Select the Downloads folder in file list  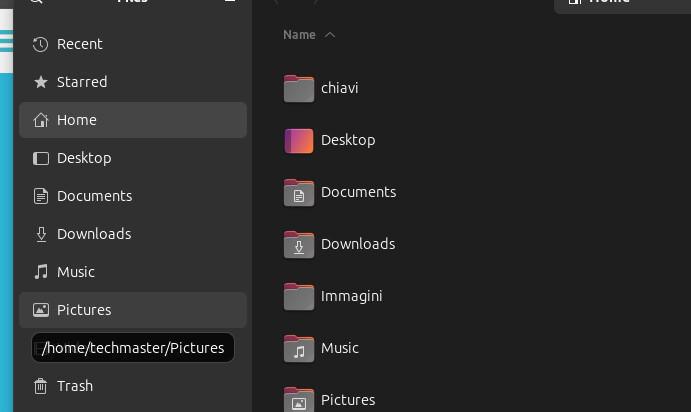(357, 244)
